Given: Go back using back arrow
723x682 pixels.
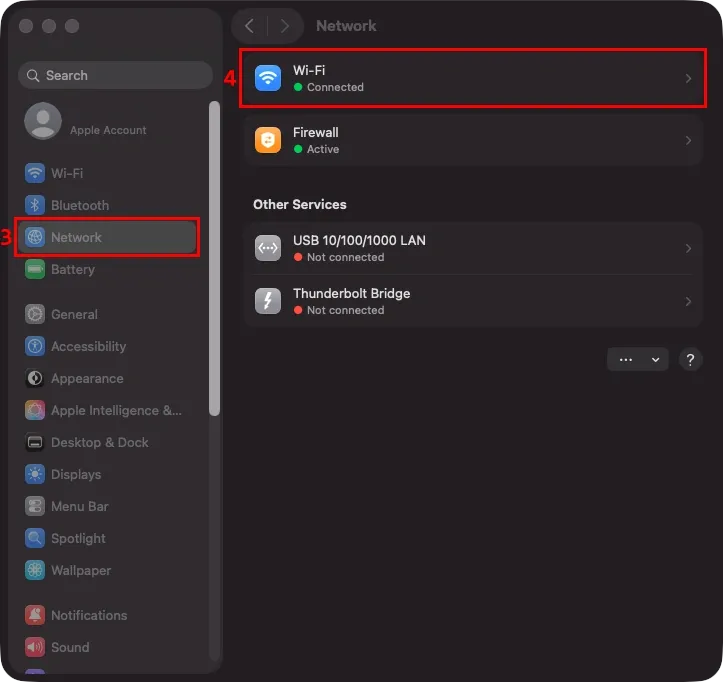Looking at the screenshot, I should point(249,26).
